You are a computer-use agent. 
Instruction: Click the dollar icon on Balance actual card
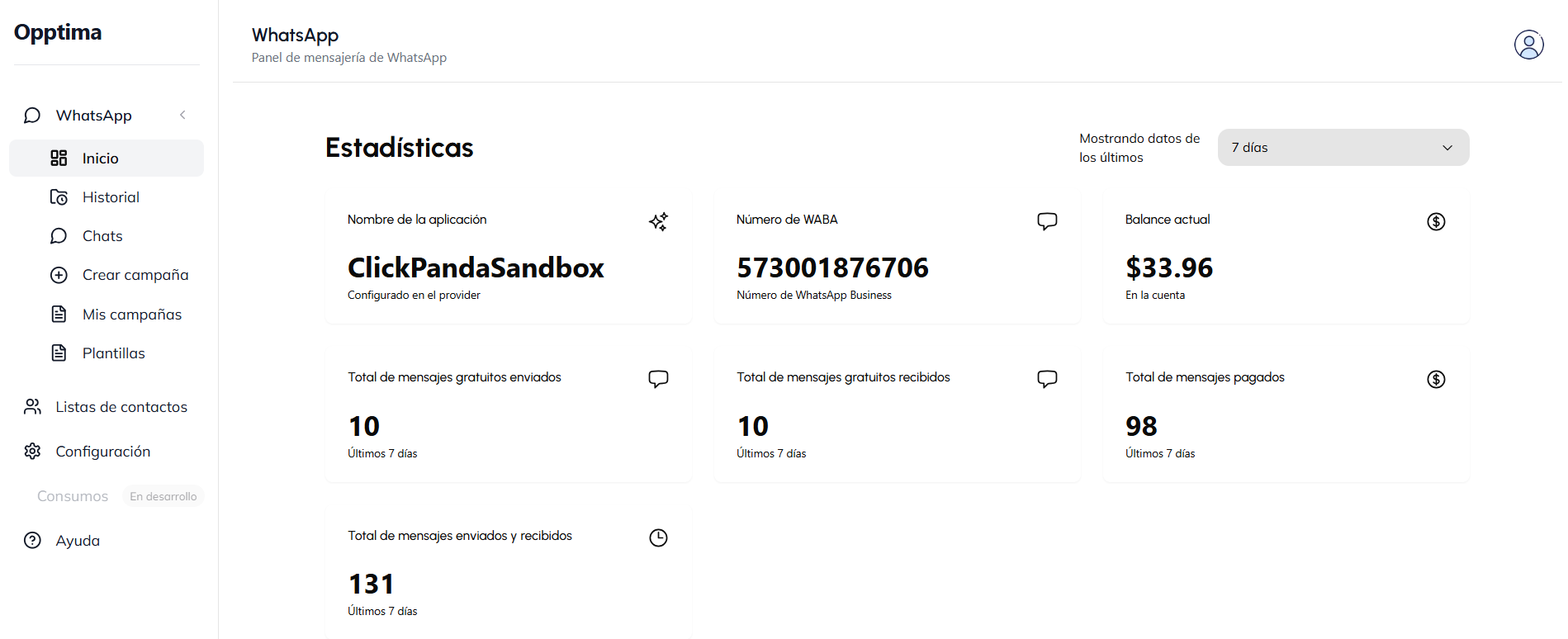(x=1436, y=221)
